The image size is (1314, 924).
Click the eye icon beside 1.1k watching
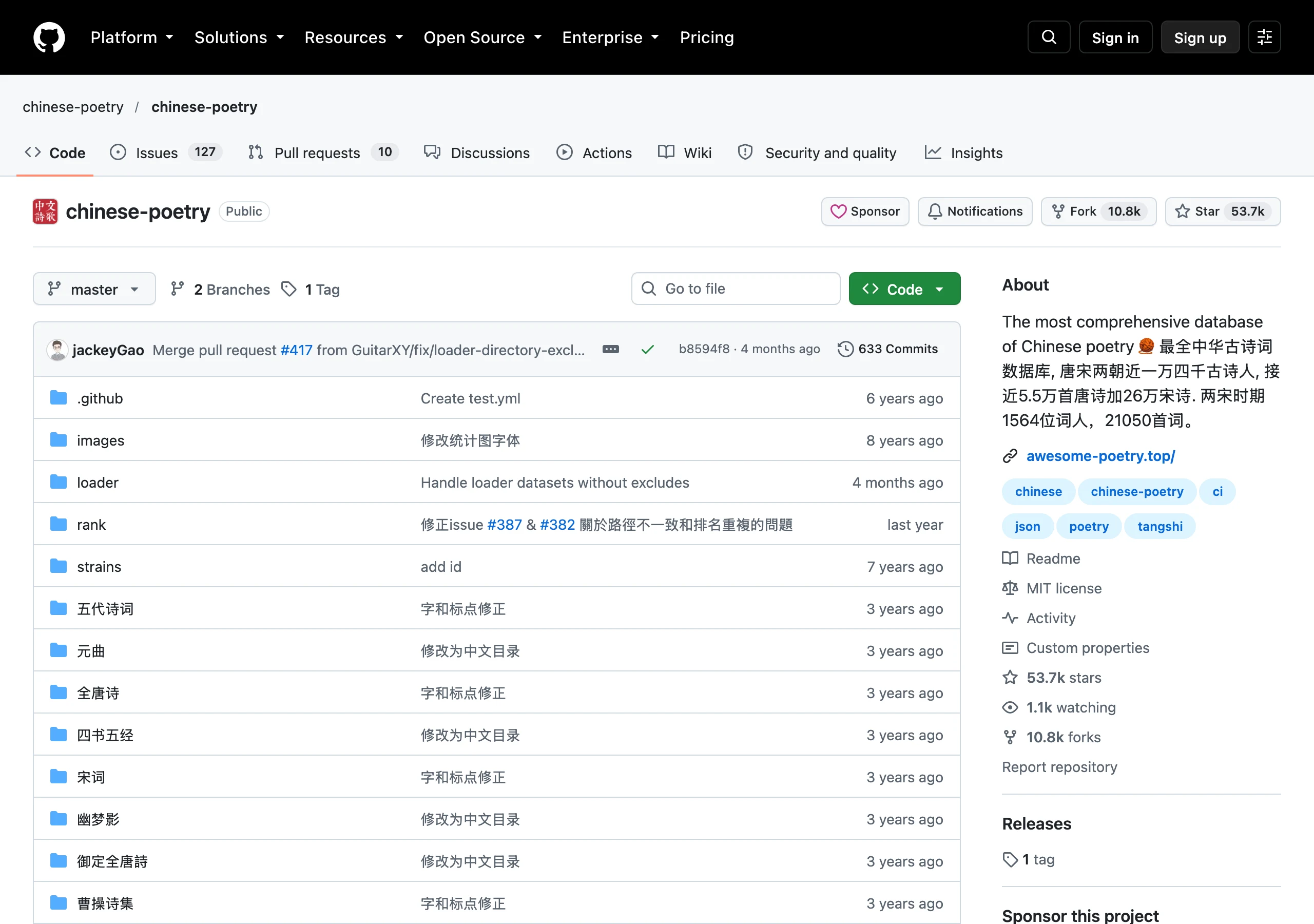[x=1010, y=707]
